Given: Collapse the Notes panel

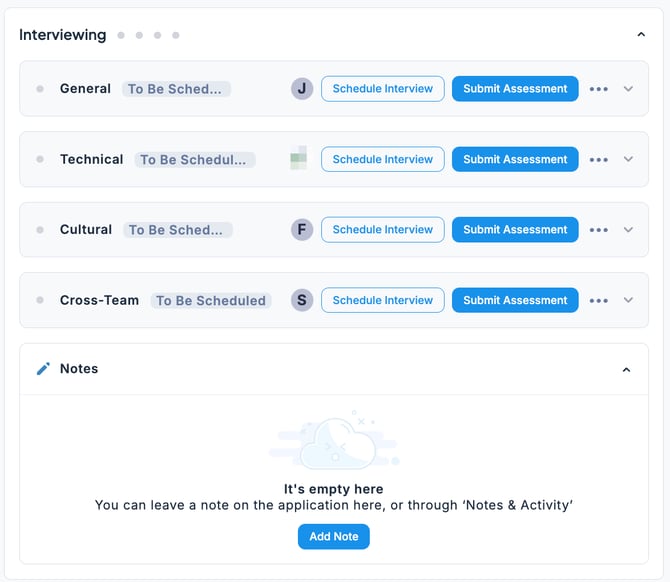Looking at the screenshot, I should (627, 370).
